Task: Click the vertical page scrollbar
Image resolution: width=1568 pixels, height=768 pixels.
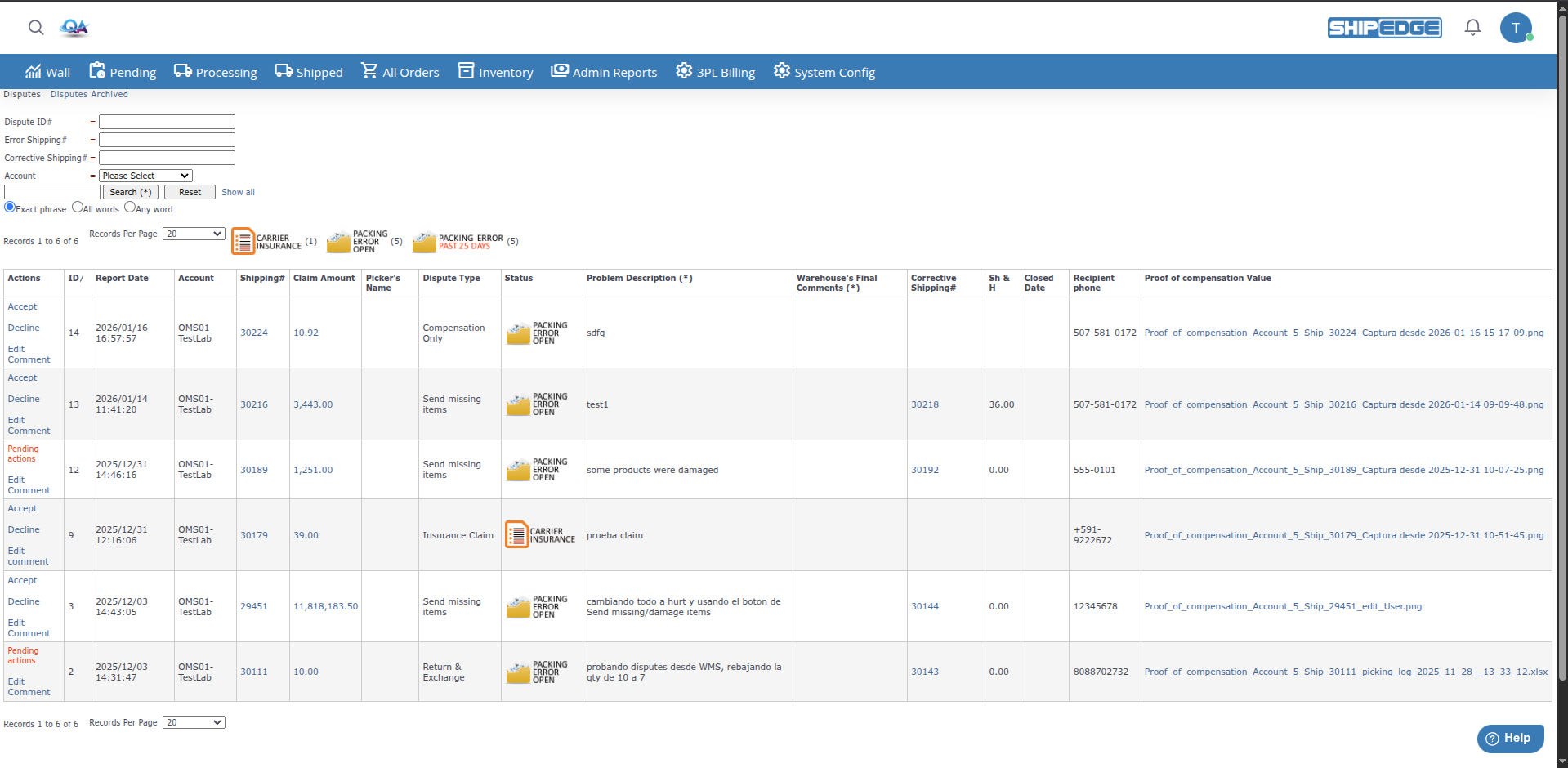Action: tap(1561, 327)
